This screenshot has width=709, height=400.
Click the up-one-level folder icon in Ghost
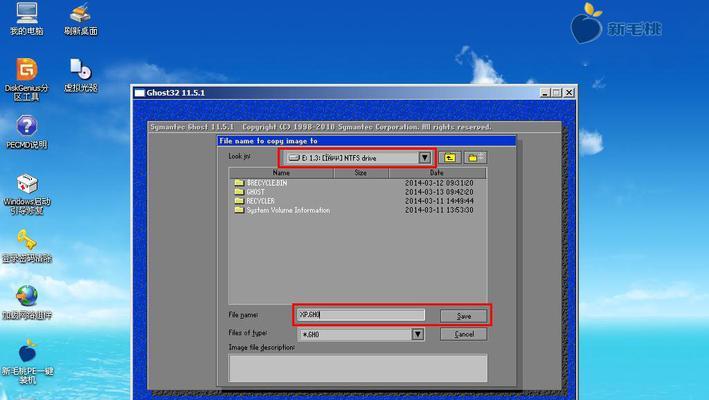449,158
